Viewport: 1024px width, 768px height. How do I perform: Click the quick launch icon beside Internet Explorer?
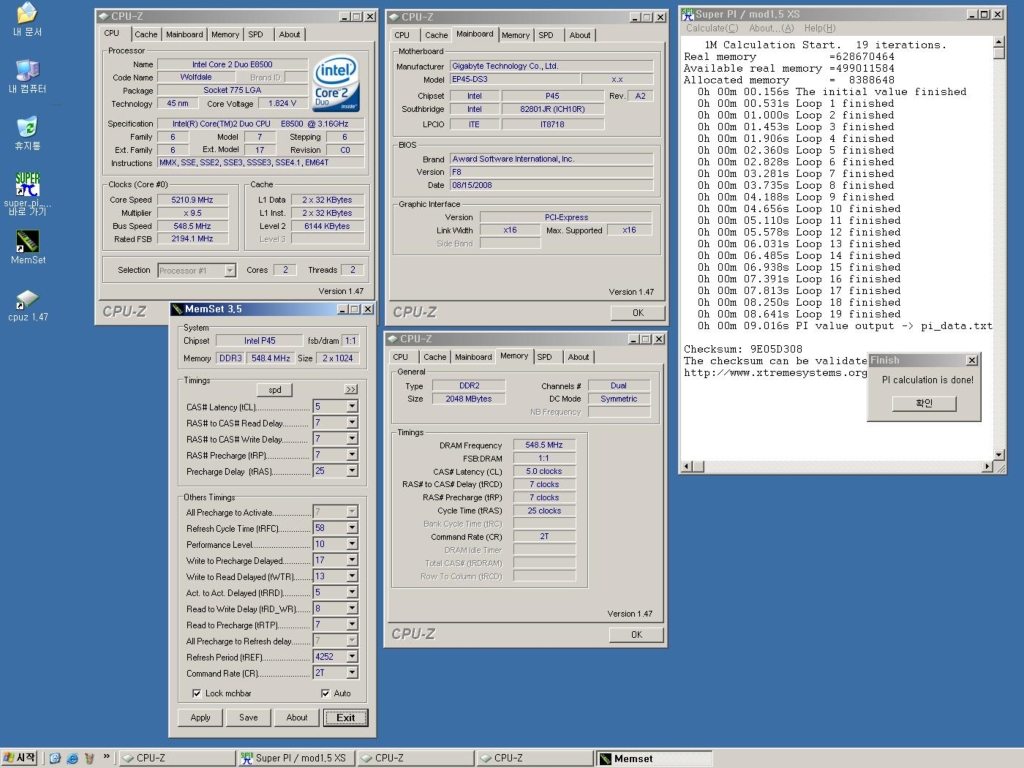pos(89,758)
